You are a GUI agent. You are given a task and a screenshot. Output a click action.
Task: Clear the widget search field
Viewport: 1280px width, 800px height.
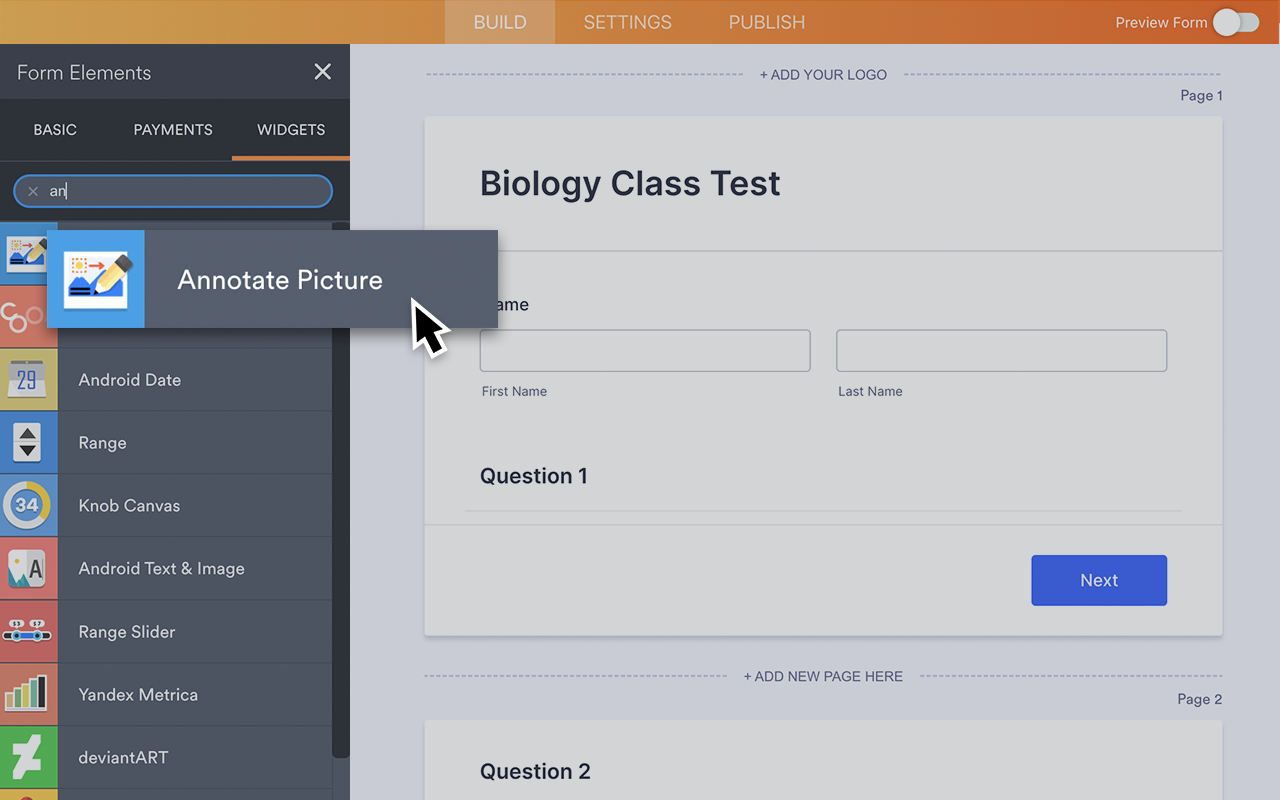33,191
